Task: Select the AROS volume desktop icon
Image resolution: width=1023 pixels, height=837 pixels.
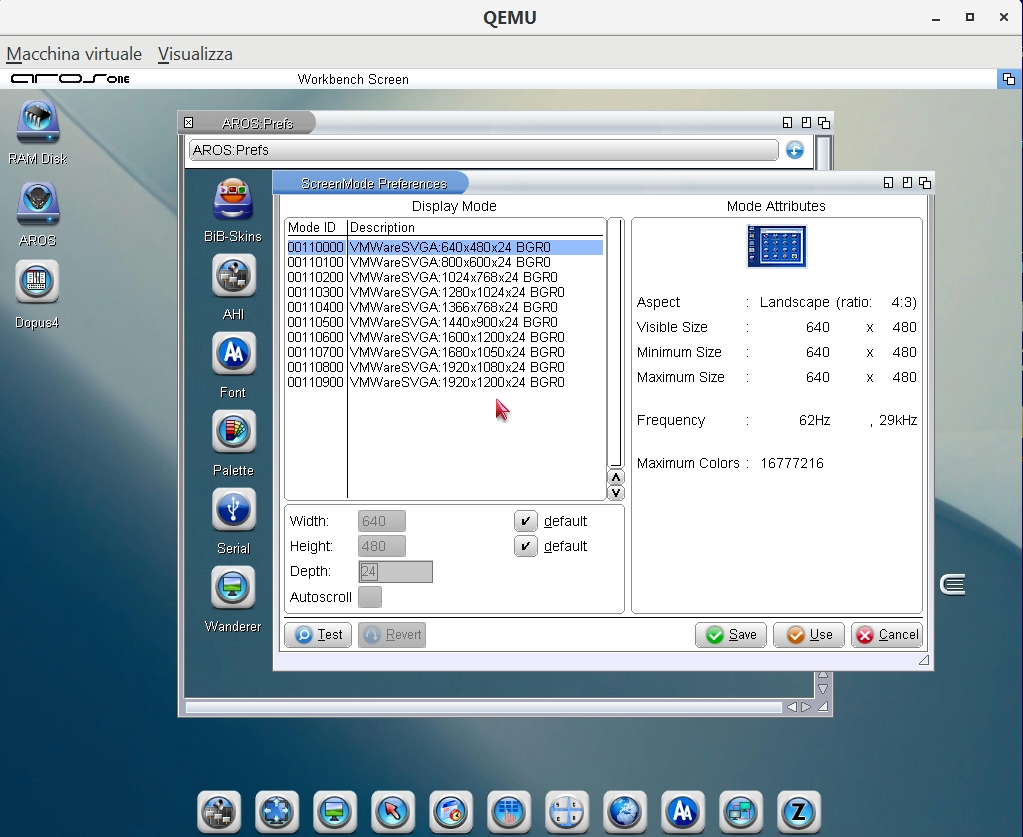Action: coord(38,204)
